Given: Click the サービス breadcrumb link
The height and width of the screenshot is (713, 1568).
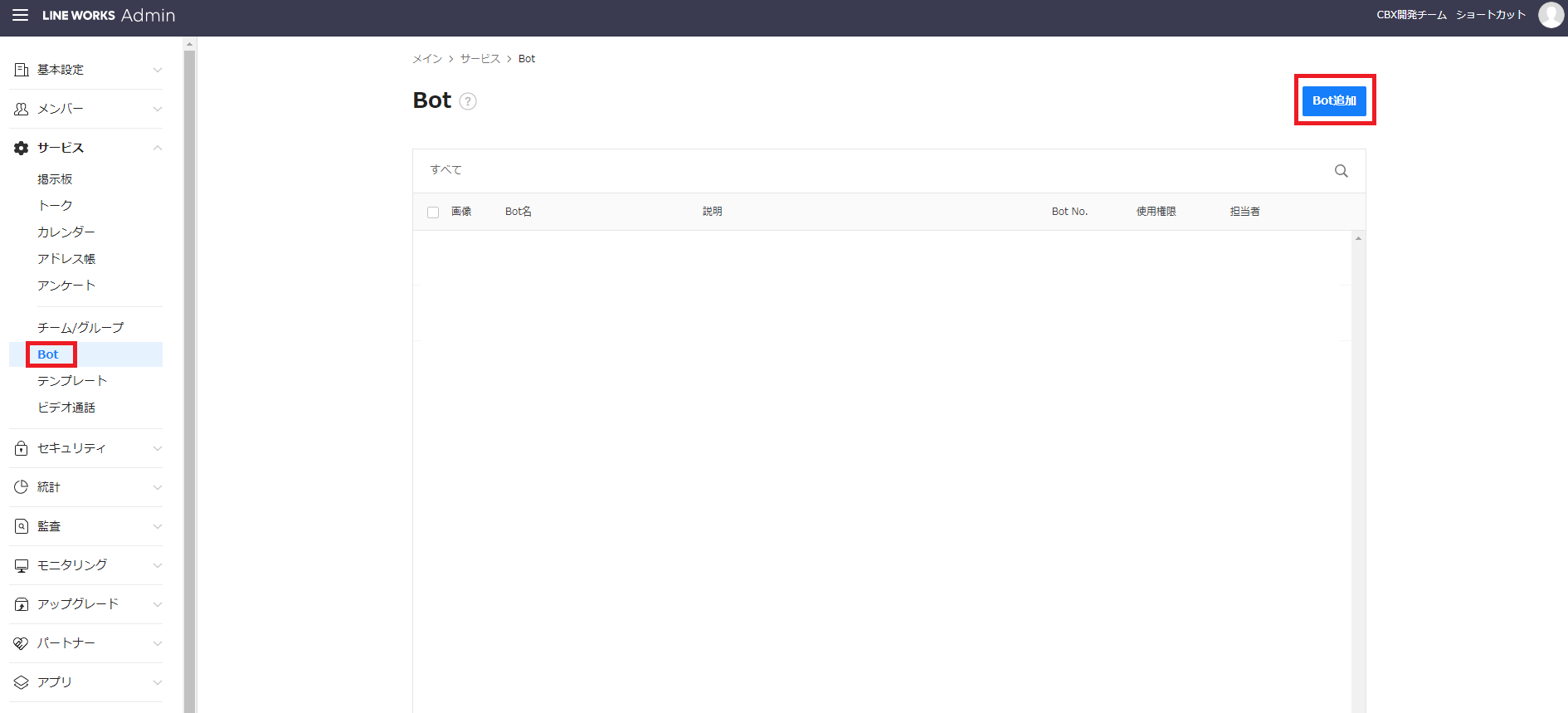Looking at the screenshot, I should 480,59.
